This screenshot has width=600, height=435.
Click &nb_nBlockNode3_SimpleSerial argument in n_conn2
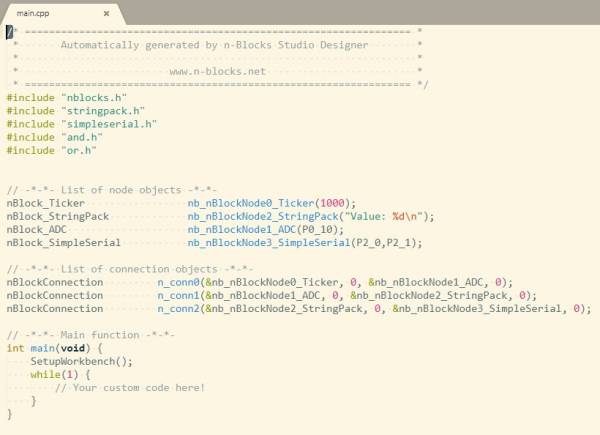click(477, 308)
